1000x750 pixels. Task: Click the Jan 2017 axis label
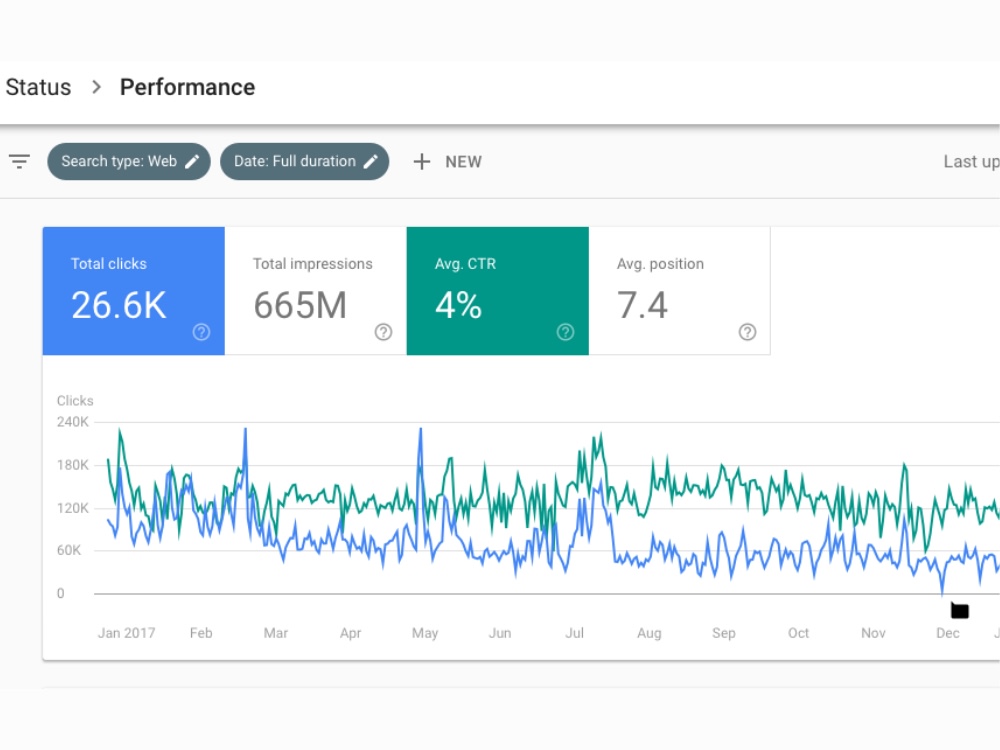[x=126, y=633]
